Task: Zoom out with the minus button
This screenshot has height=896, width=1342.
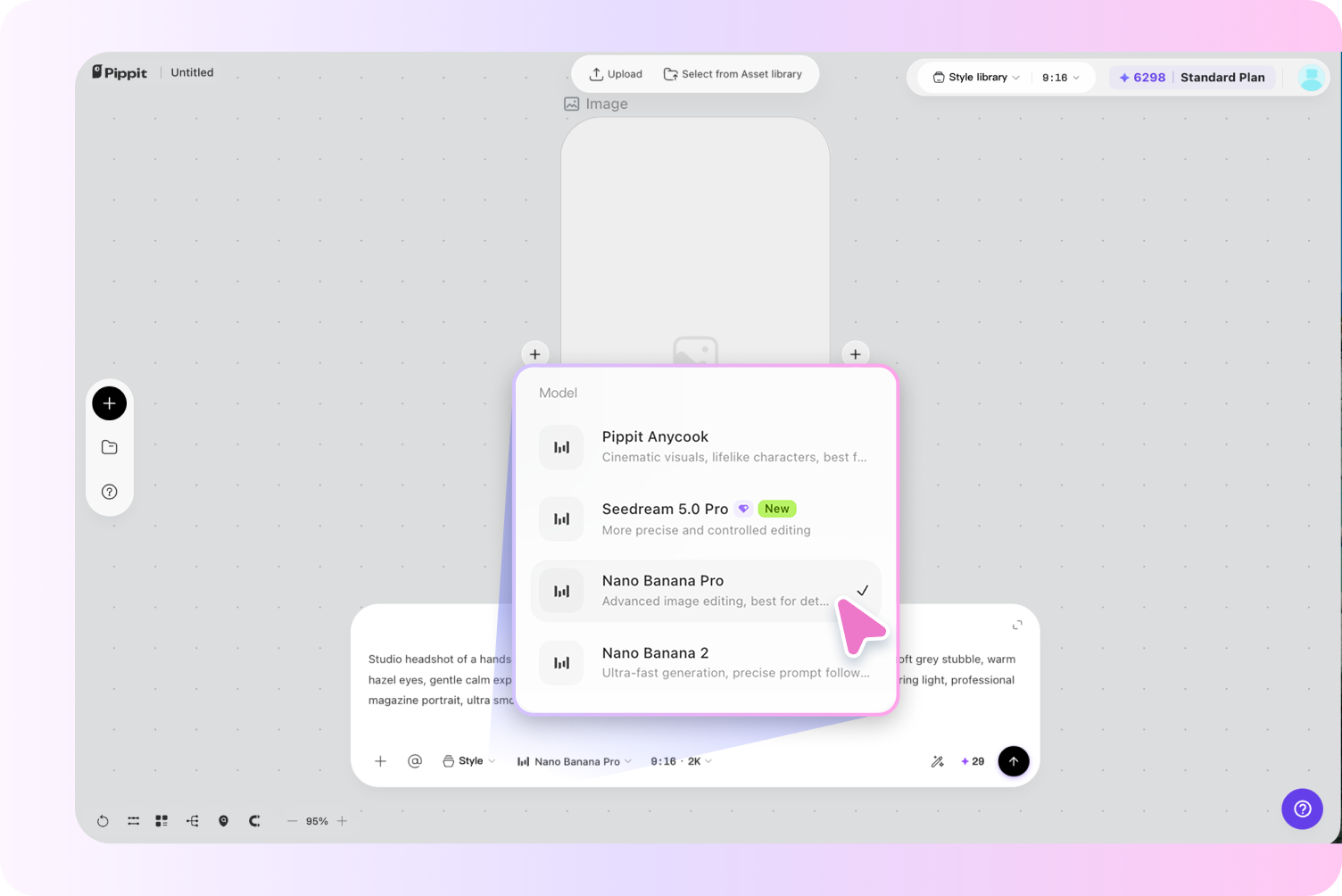Action: coord(292,821)
